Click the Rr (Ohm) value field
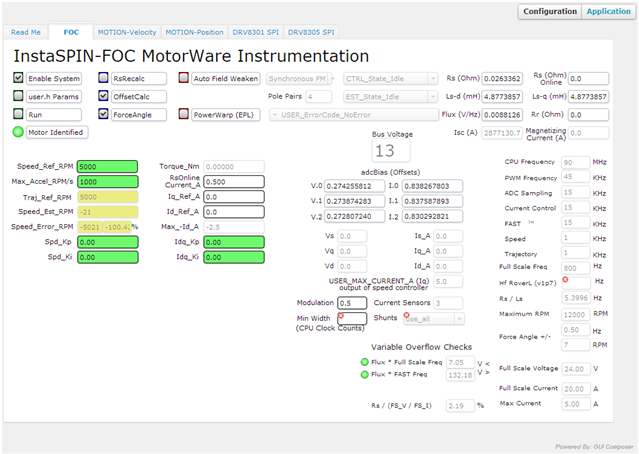Viewport: 639px width, 454px height. click(588, 115)
